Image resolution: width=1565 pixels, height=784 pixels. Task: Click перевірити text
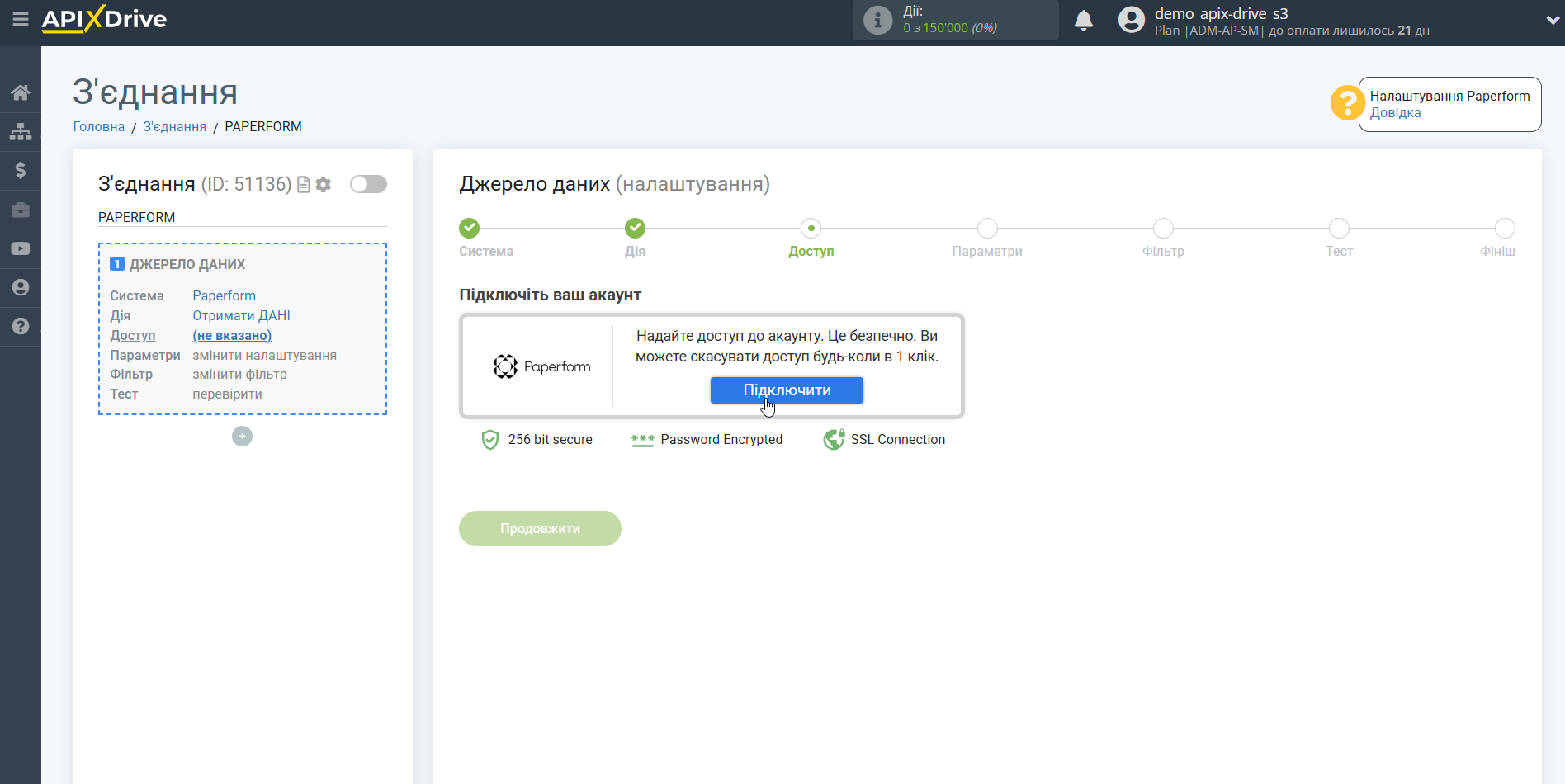tap(228, 394)
